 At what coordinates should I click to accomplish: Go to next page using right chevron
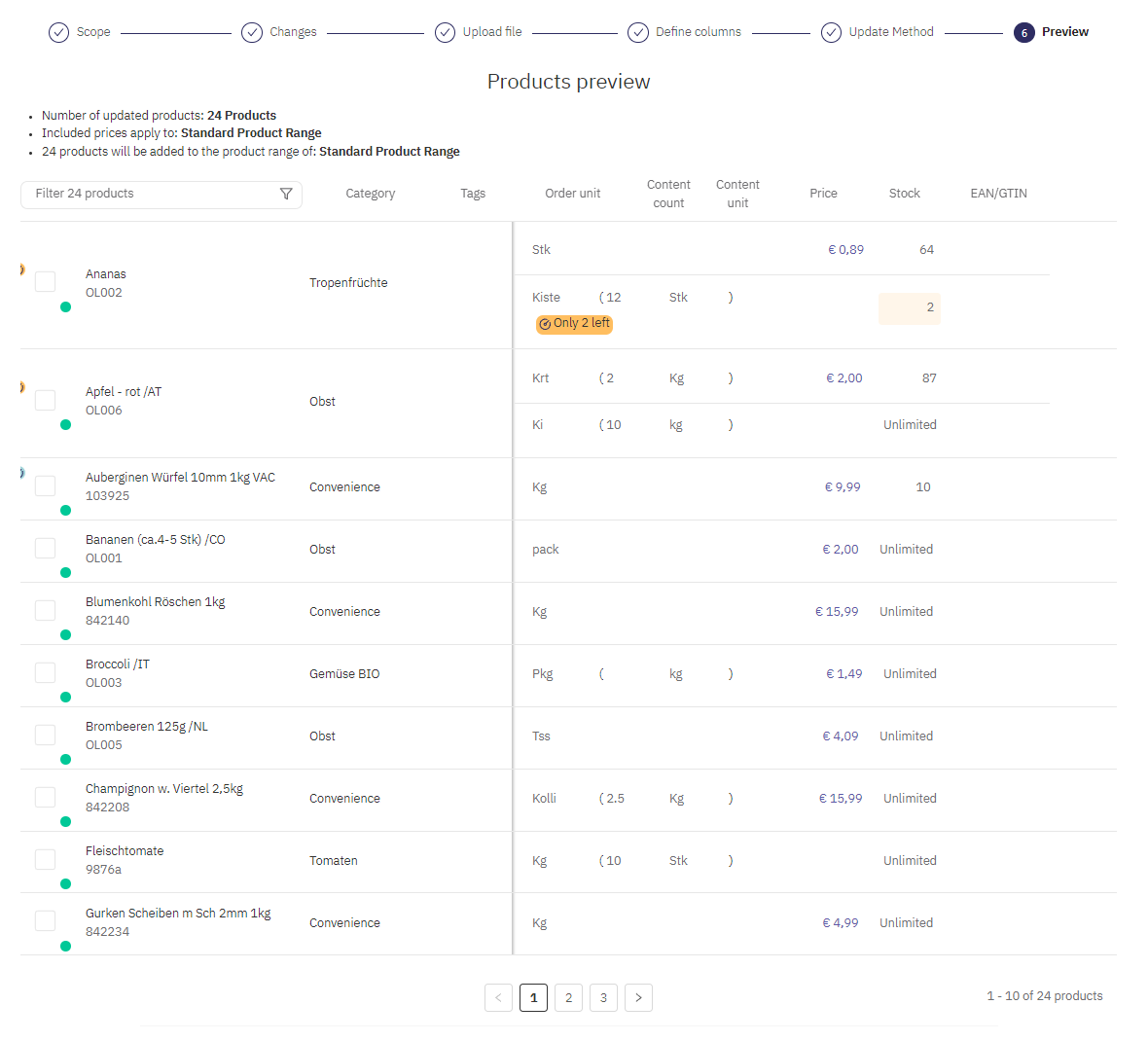638,997
